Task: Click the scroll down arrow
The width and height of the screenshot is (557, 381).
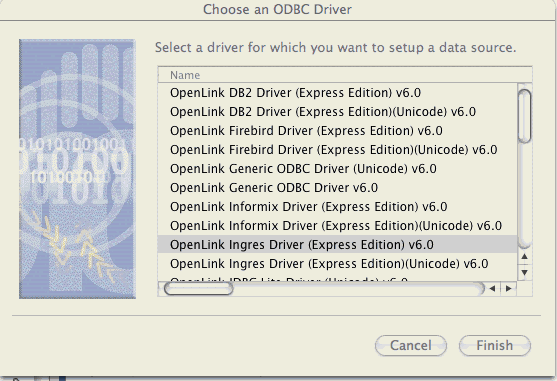Action: [525, 272]
